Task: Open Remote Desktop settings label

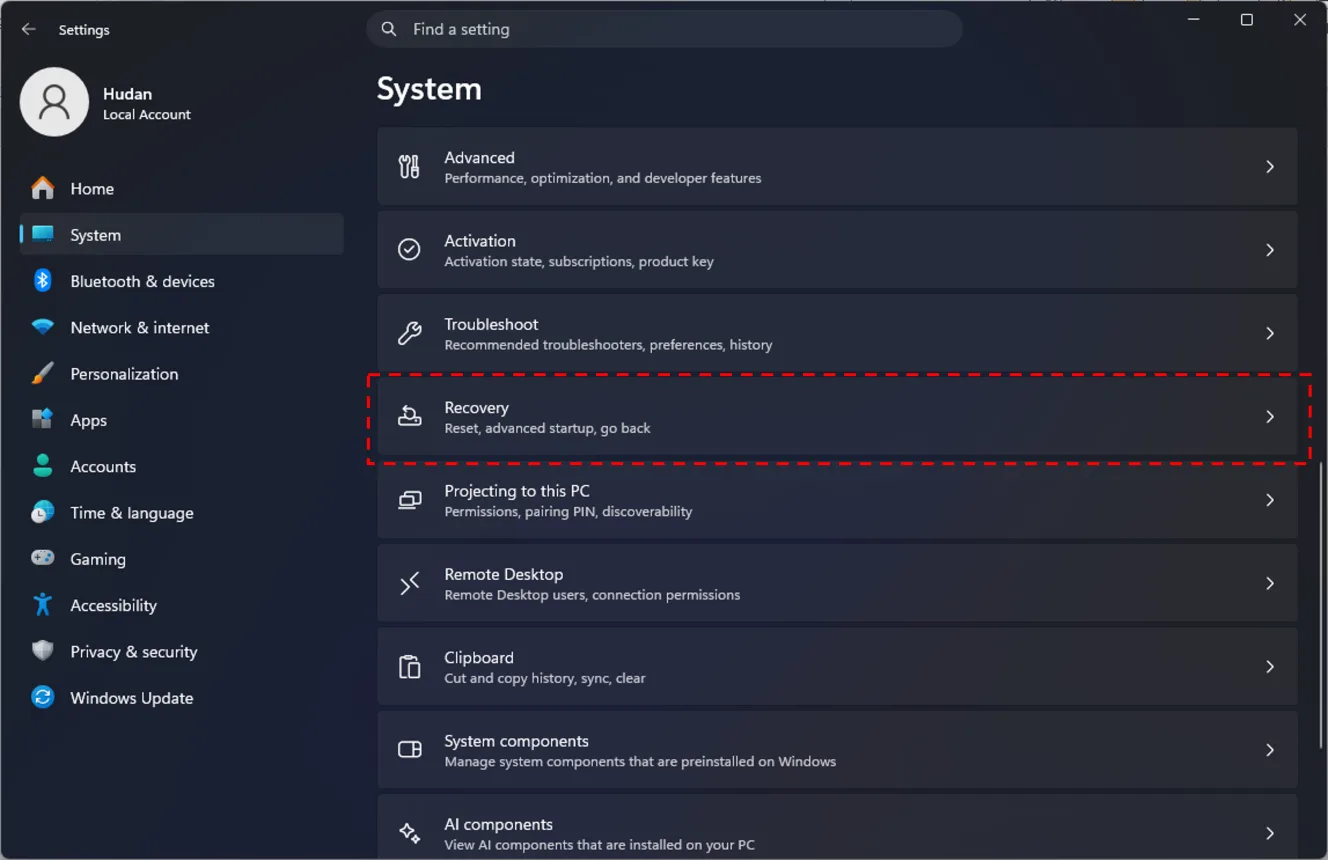Action: (x=504, y=574)
